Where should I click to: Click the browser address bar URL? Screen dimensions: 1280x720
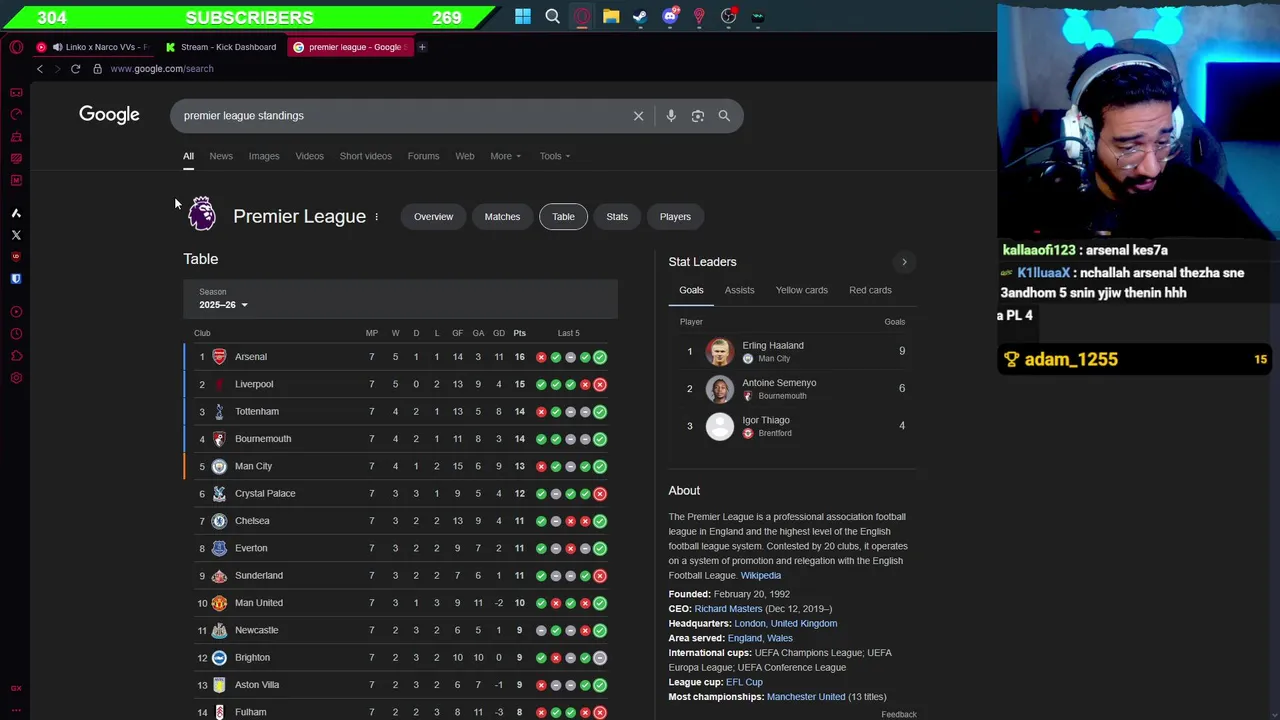[x=162, y=69]
